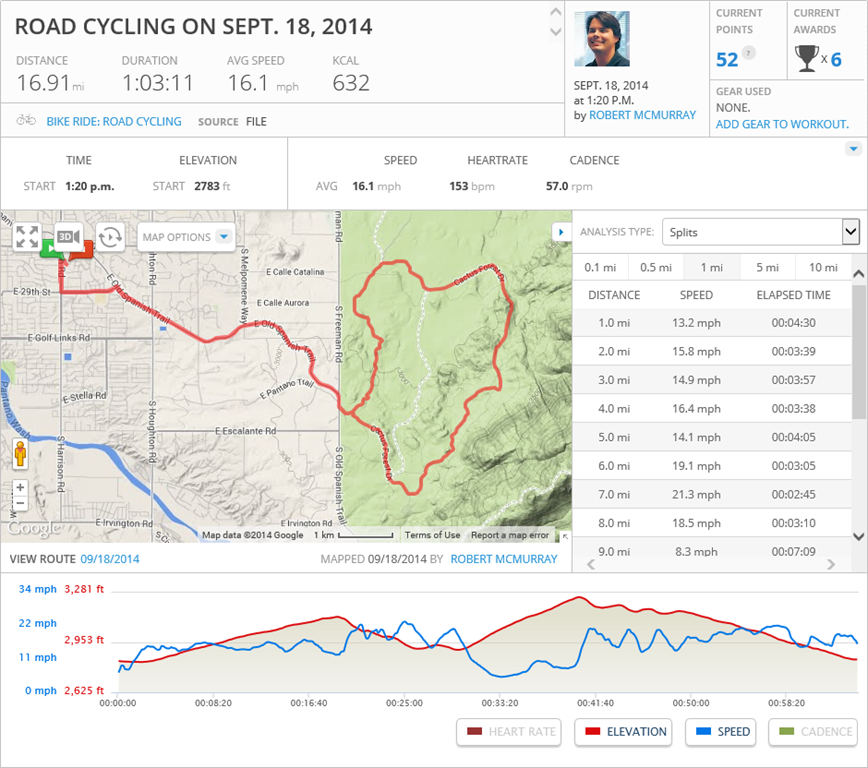Zoom out on the map
The width and height of the screenshot is (868, 768).
pyautogui.click(x=20, y=504)
